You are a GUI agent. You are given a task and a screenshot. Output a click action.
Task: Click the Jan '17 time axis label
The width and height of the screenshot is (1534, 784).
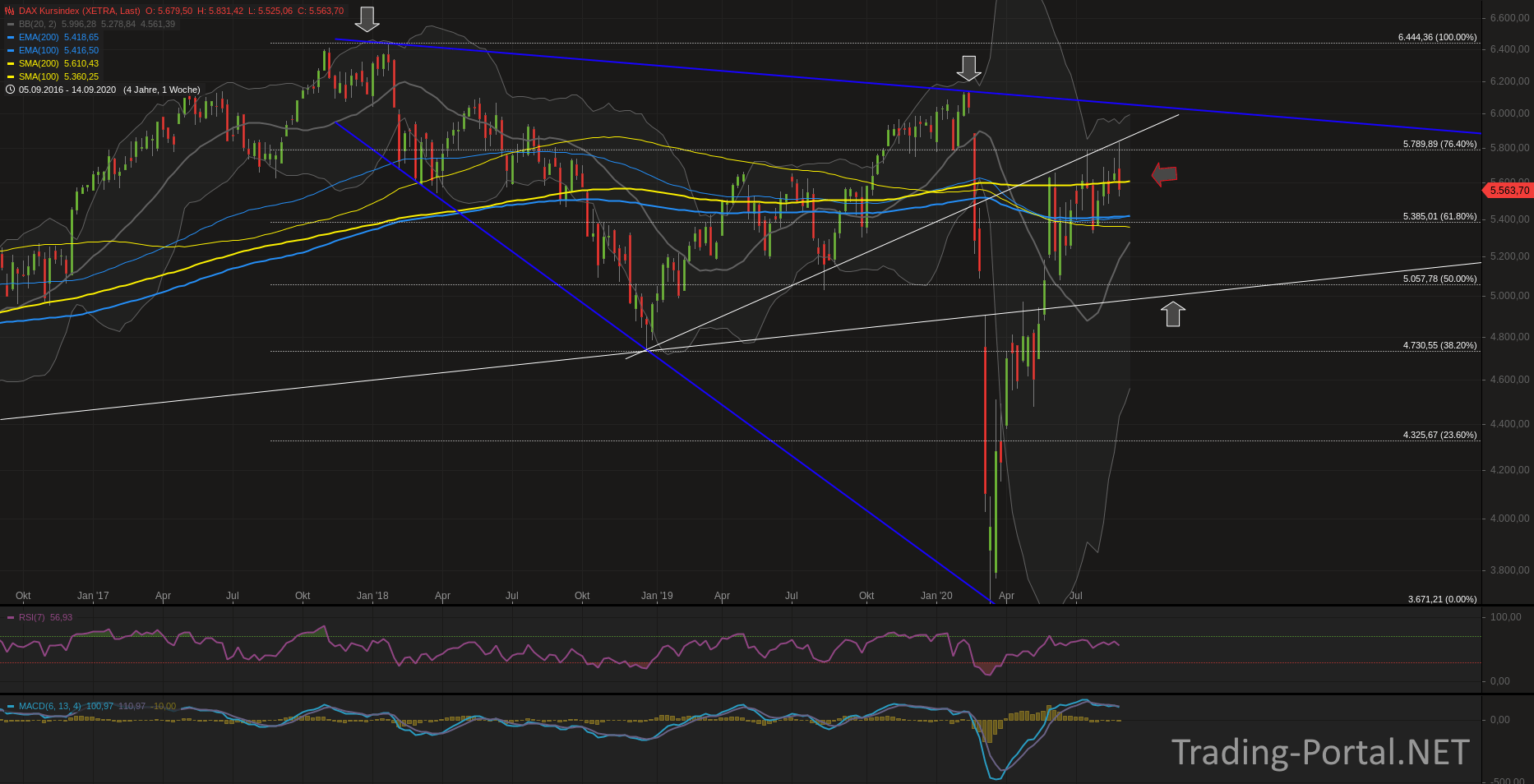[93, 596]
